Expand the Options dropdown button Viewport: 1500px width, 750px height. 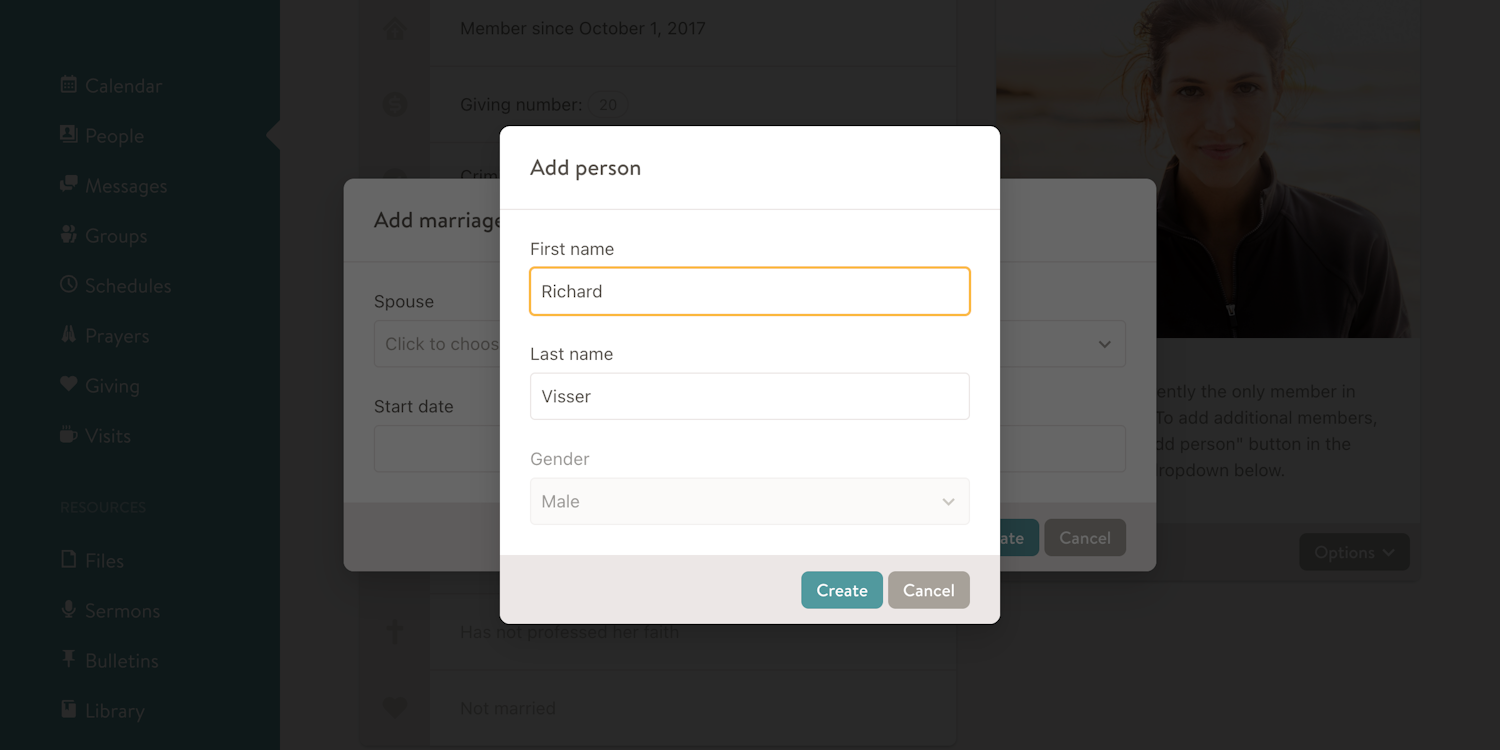(1354, 552)
